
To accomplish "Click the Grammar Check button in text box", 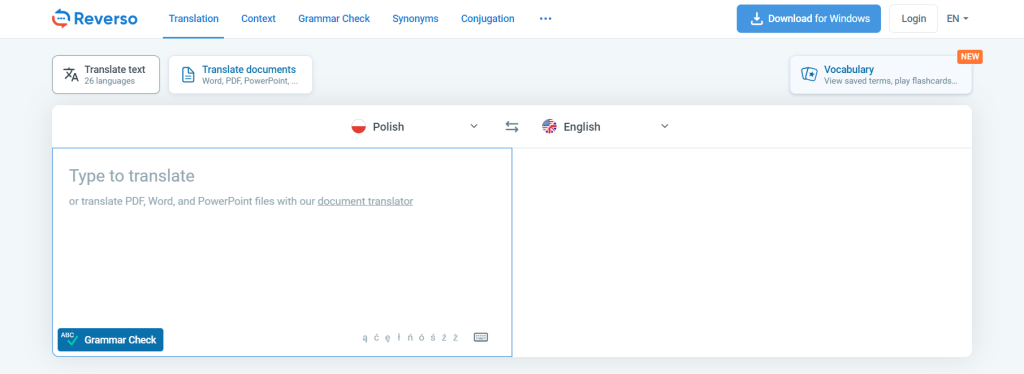I will (x=110, y=339).
